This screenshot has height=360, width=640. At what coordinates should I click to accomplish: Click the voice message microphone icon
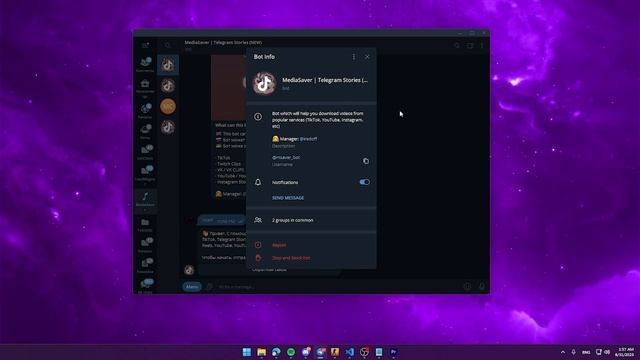482,287
